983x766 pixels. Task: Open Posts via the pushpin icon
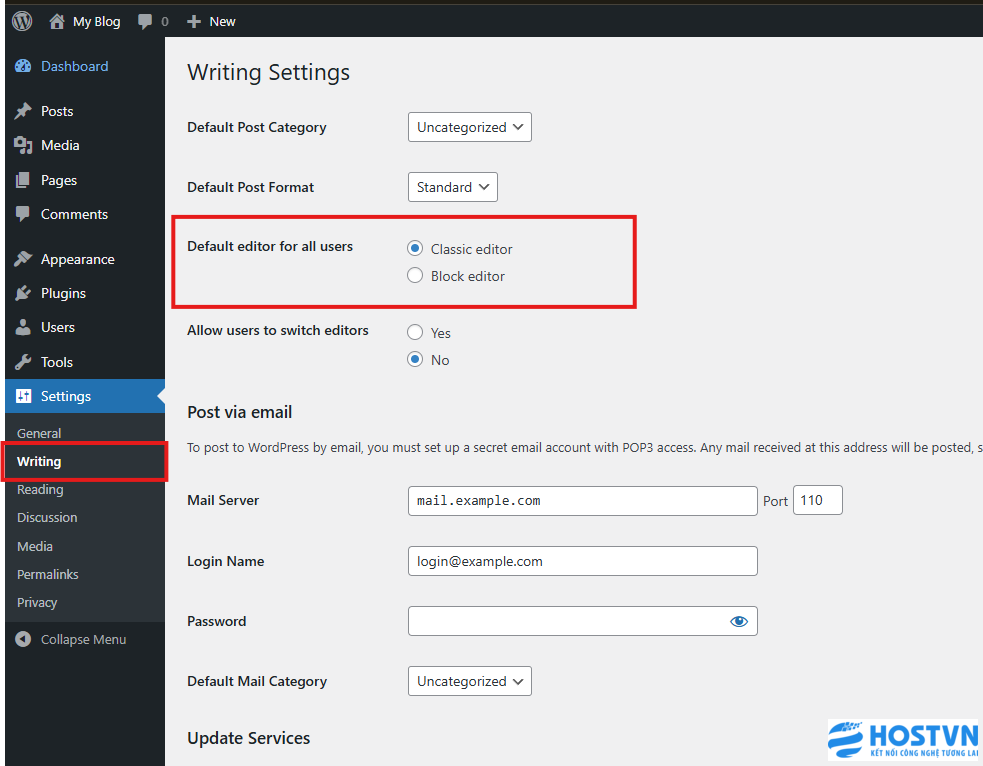click(x=23, y=111)
